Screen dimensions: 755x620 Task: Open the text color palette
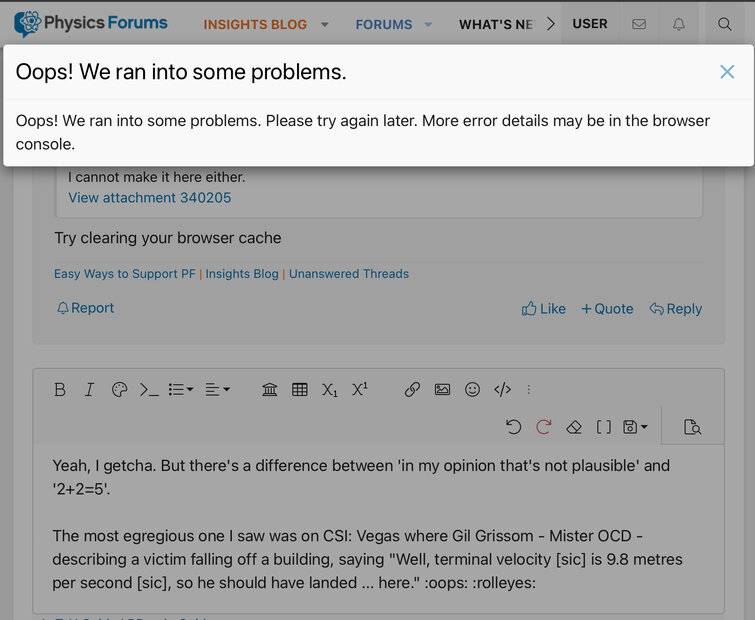coord(119,390)
